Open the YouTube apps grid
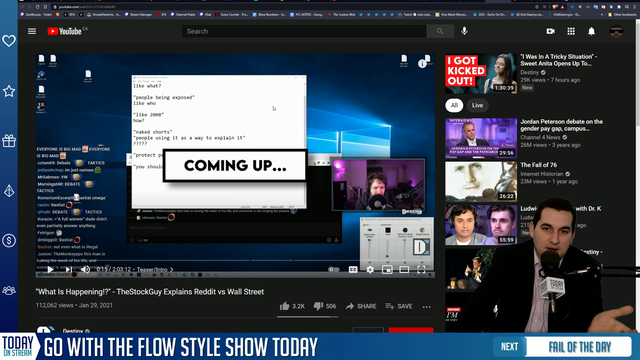This screenshot has height=360, width=640. (x=571, y=31)
